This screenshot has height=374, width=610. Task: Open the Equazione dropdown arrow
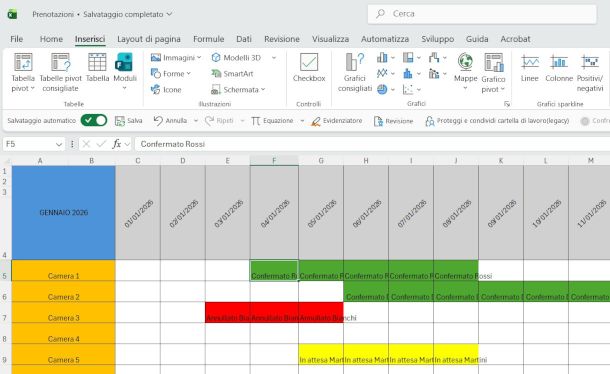pyautogui.click(x=302, y=121)
